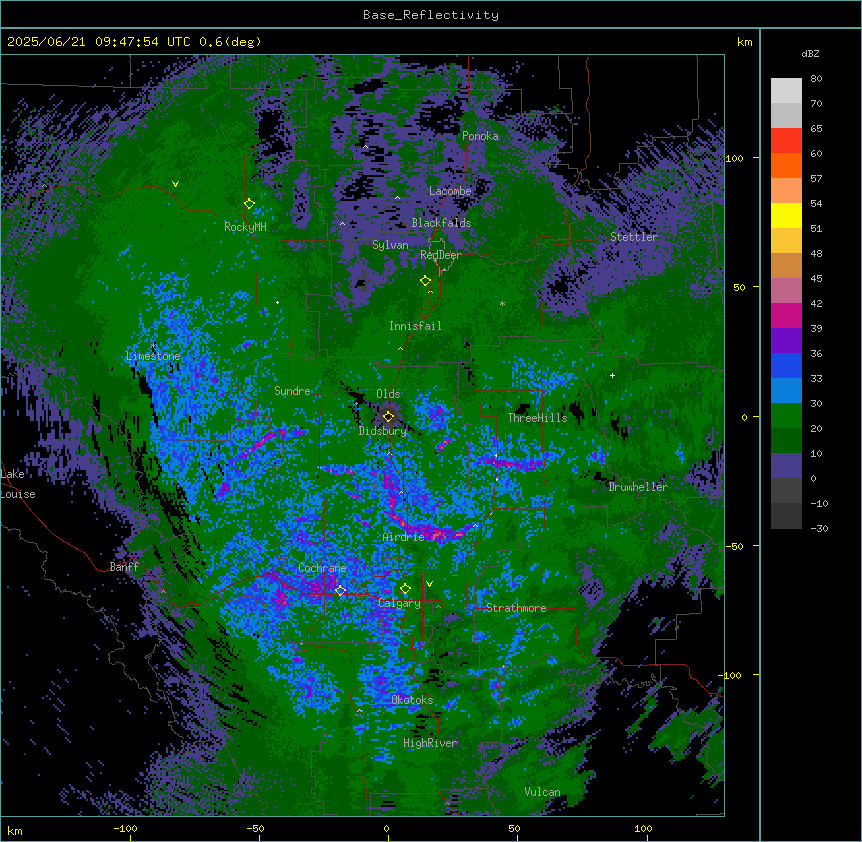This screenshot has width=862, height=842.
Task: Click the Limestone label
Action: 153,356
